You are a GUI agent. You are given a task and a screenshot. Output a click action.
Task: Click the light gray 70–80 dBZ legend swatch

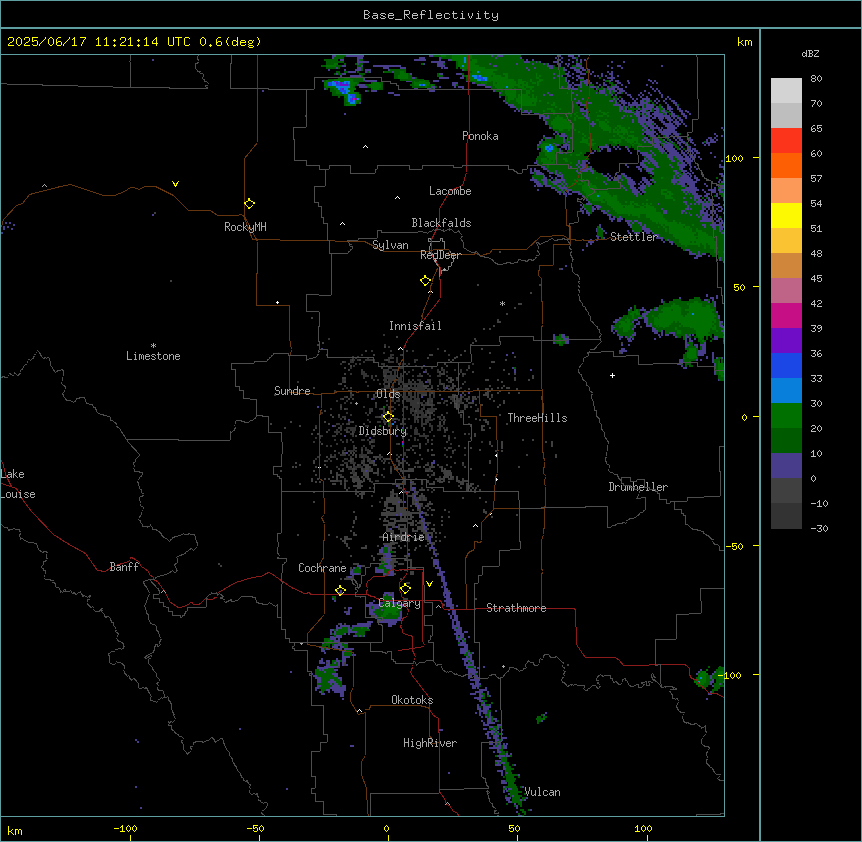point(786,91)
